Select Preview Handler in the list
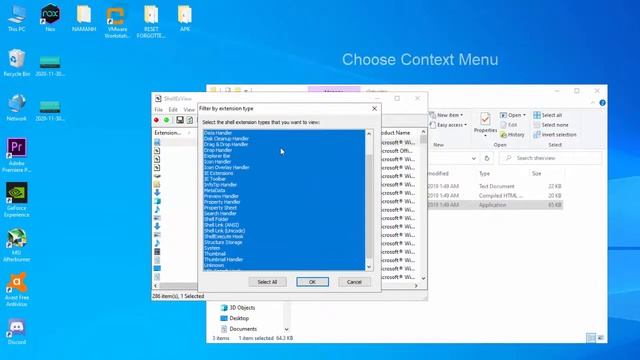Viewport: 640px width, 360px height. [x=284, y=196]
